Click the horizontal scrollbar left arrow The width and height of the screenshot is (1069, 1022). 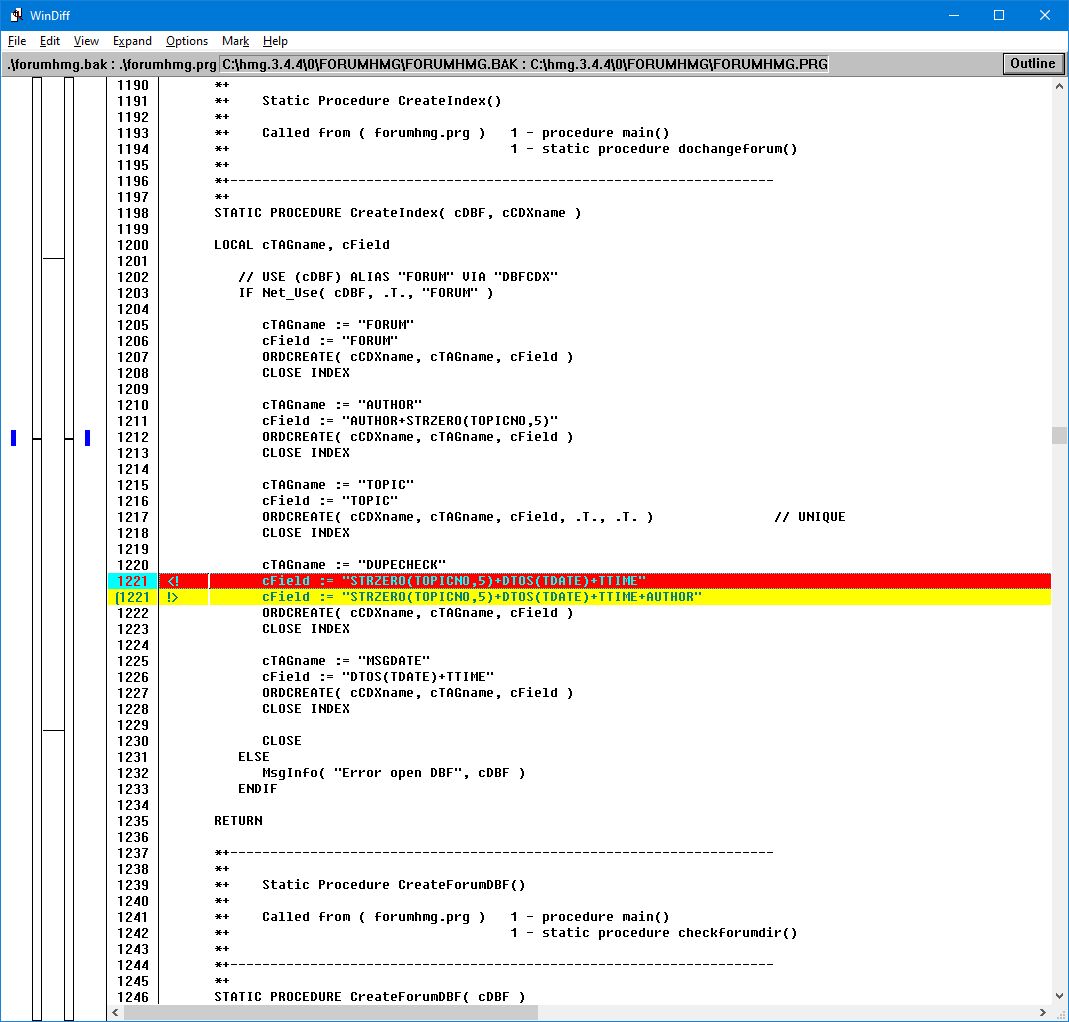(117, 1012)
